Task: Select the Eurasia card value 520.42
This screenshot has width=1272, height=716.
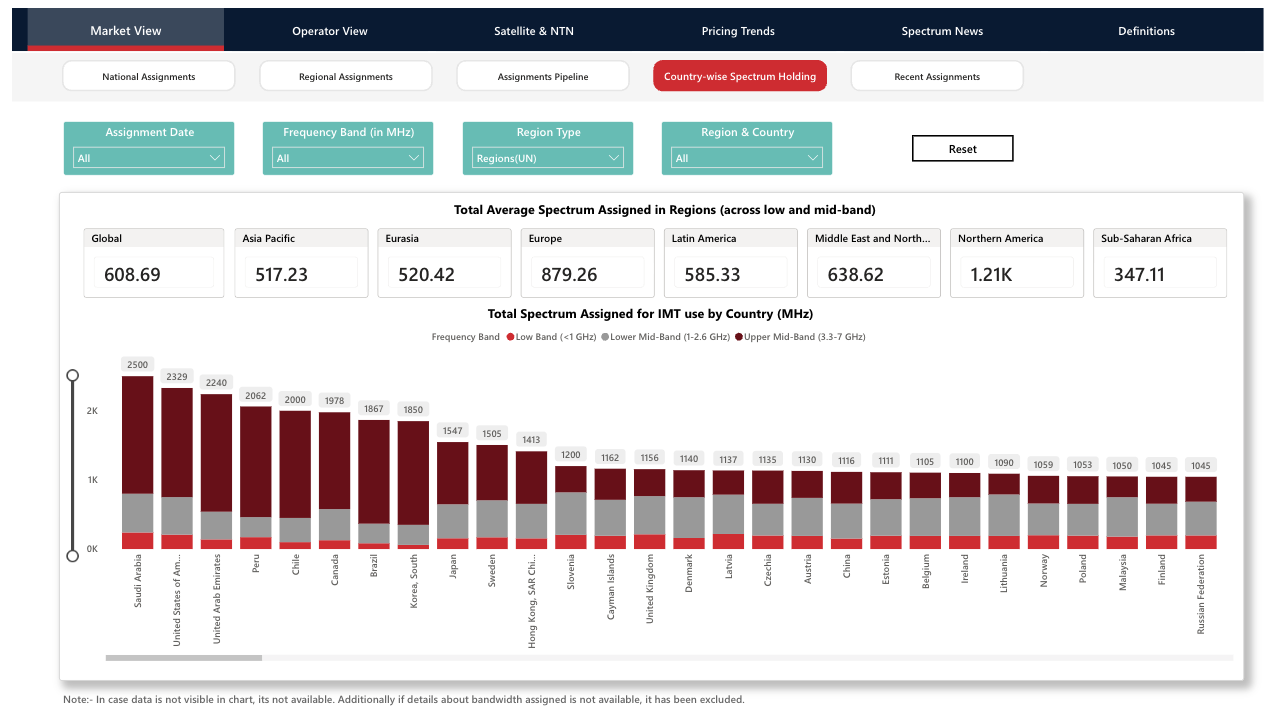Action: (426, 274)
